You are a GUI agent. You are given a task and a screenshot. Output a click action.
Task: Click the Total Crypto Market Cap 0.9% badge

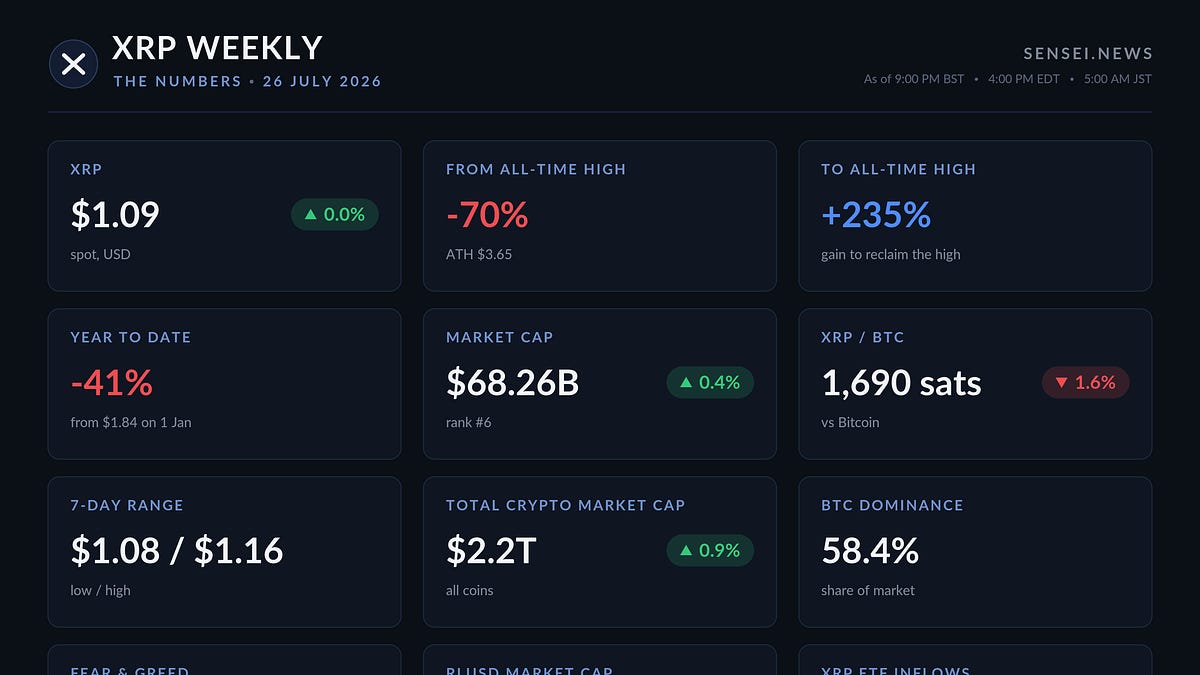pos(710,550)
